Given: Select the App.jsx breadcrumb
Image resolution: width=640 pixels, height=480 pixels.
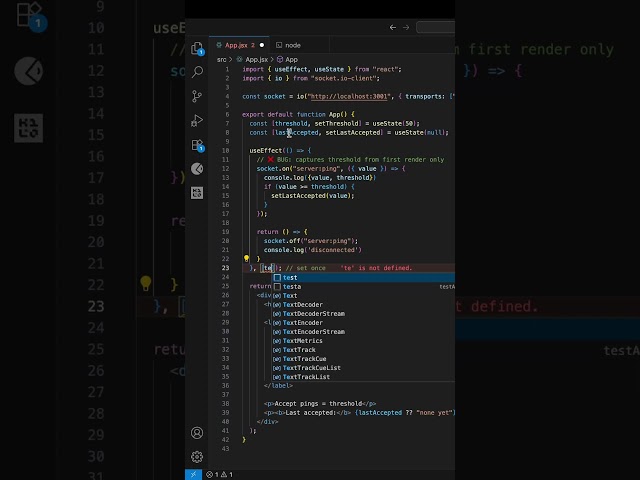Looking at the screenshot, I should point(256,60).
